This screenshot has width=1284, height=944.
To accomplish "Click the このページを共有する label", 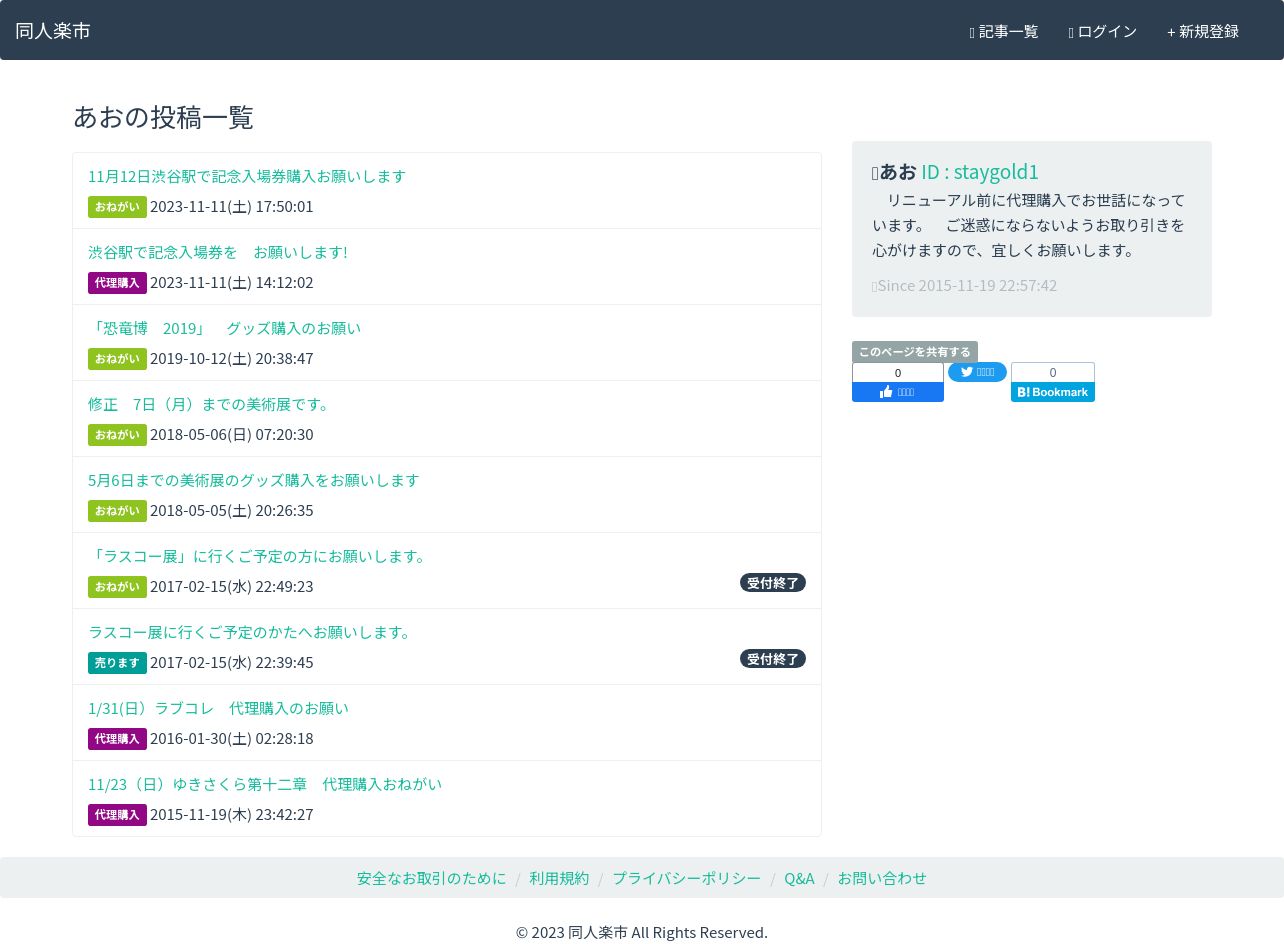I will pyautogui.click(x=914, y=352).
